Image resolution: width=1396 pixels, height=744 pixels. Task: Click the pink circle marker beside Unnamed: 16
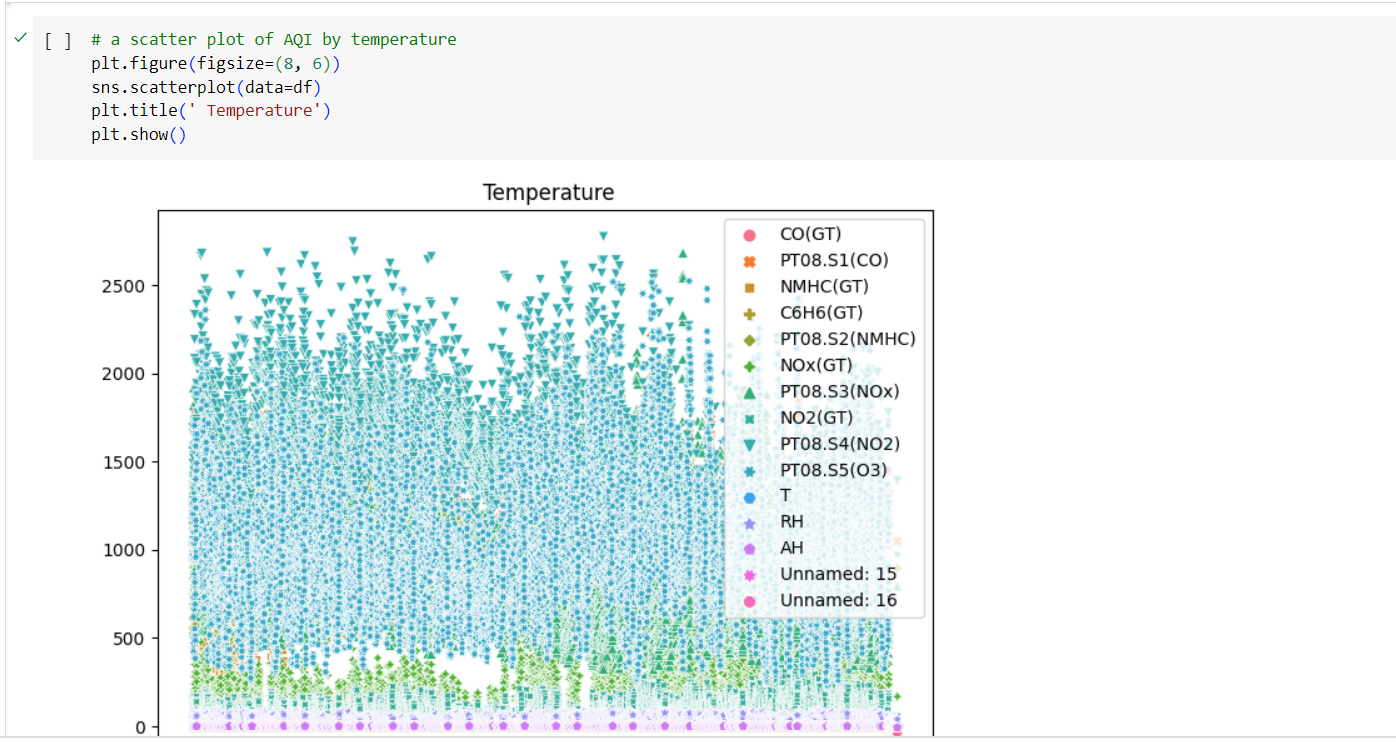click(749, 601)
